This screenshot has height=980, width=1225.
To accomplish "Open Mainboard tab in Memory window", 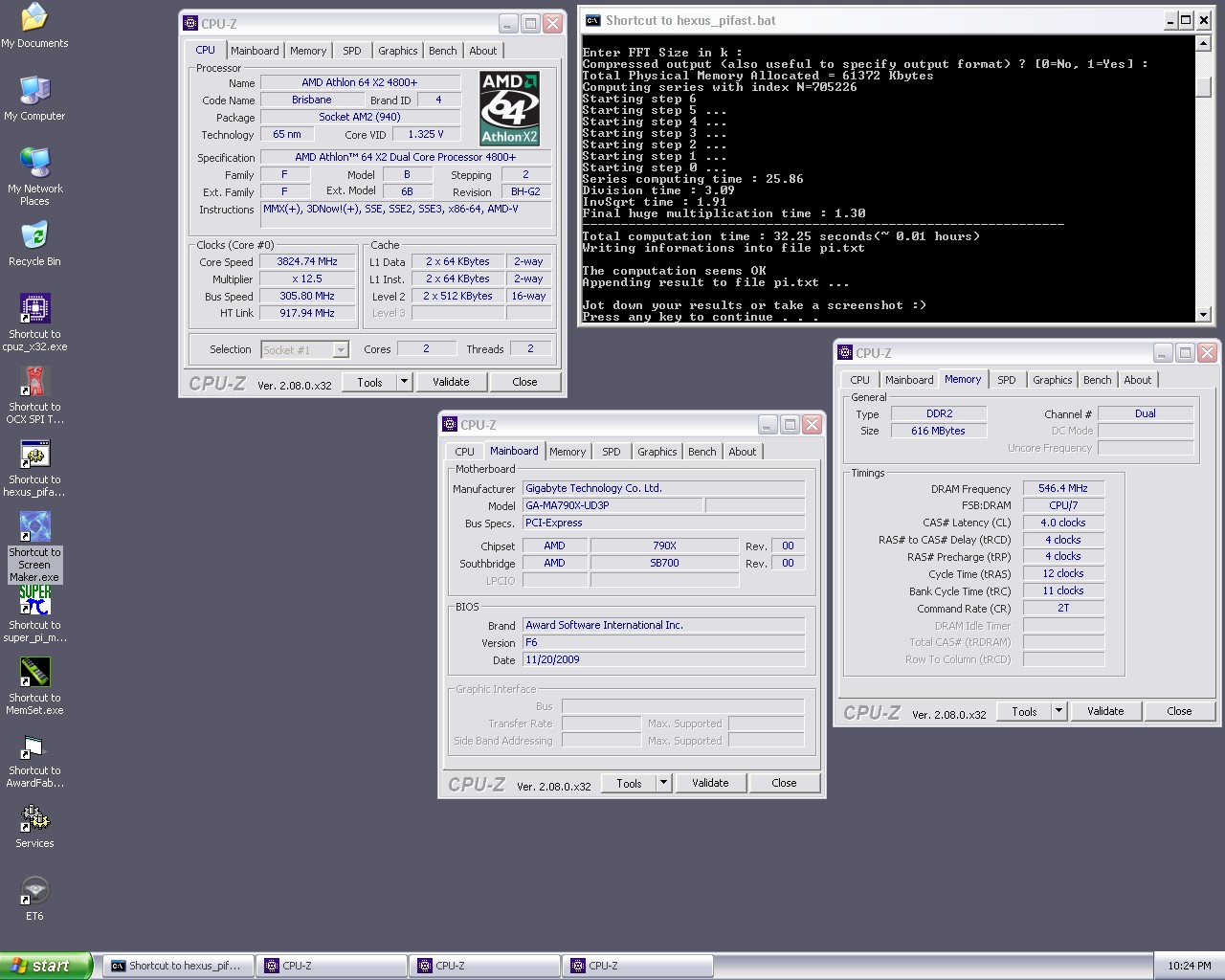I will pos(909,380).
